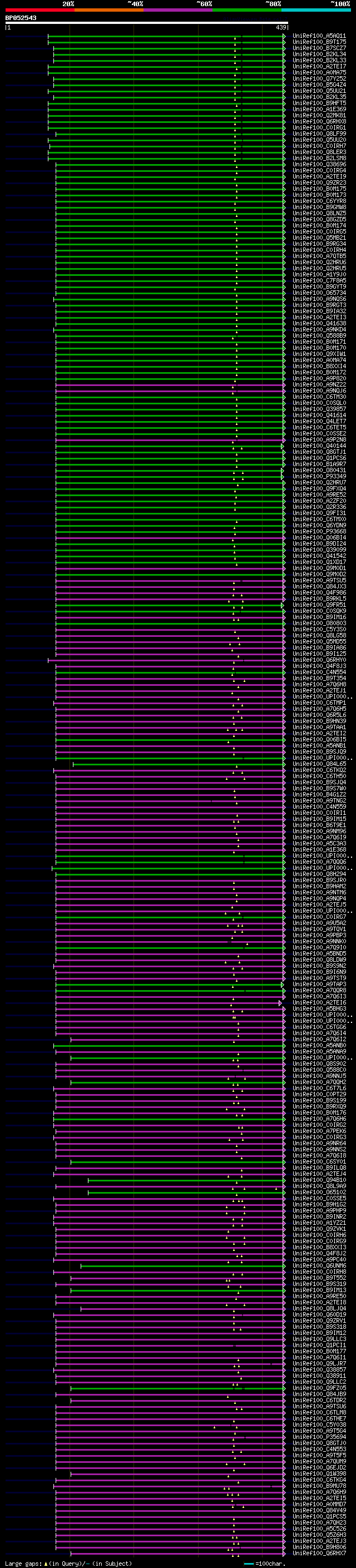The height and width of the screenshot is (1568, 356).
Task: Choose hit UniRef100_Q2HRU7
Action: (x=319, y=482)
